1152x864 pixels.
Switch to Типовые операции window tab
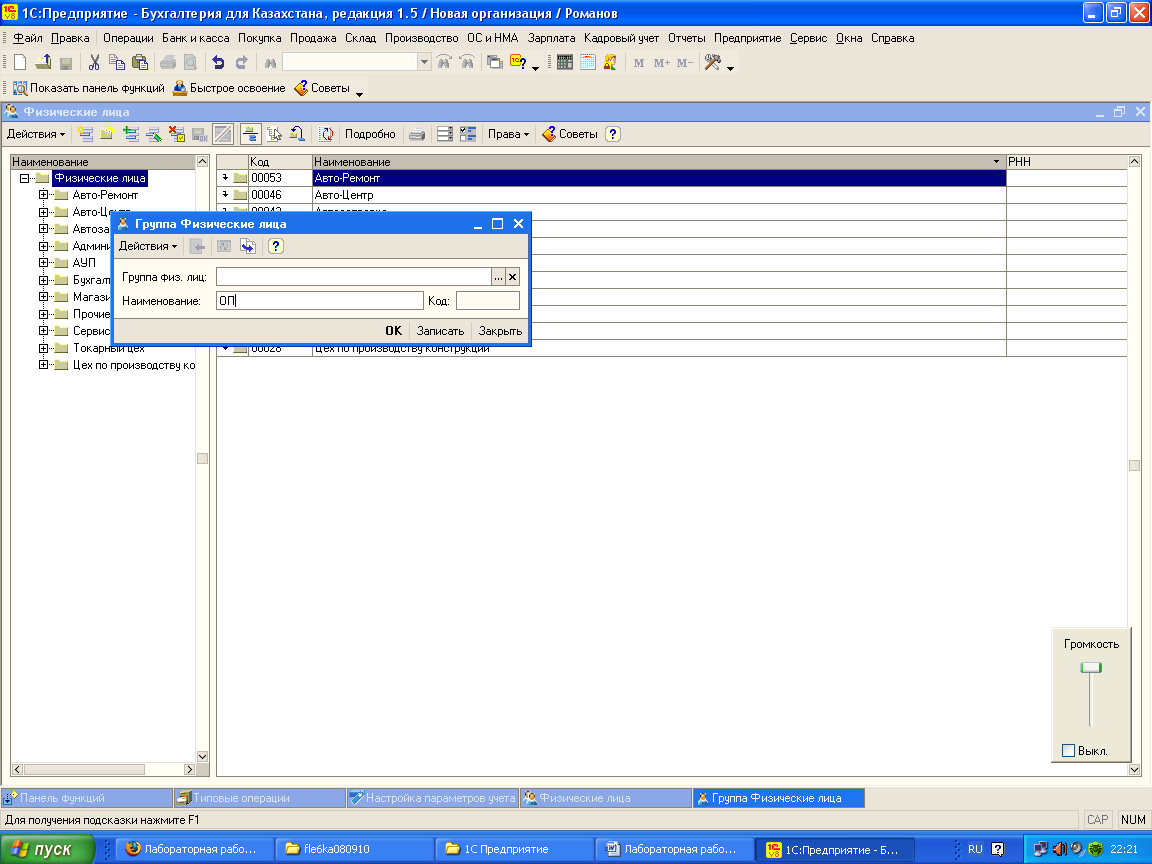259,798
